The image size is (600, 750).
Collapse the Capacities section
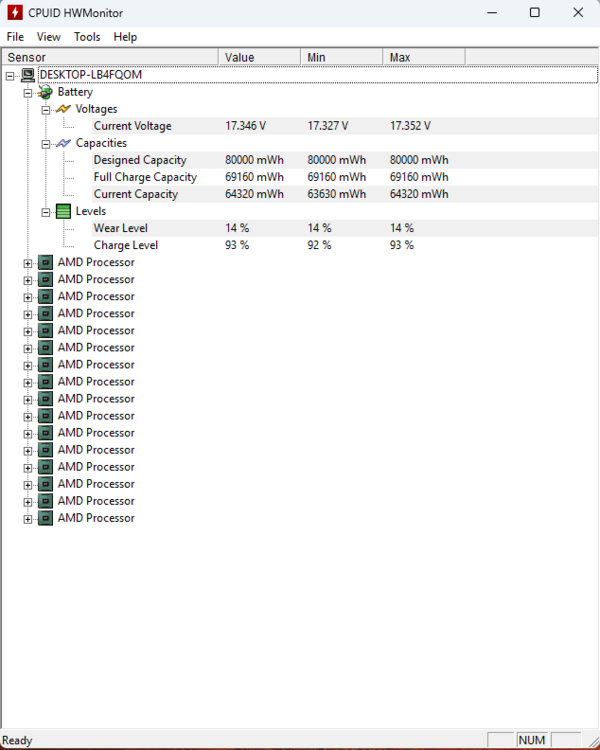[46, 143]
